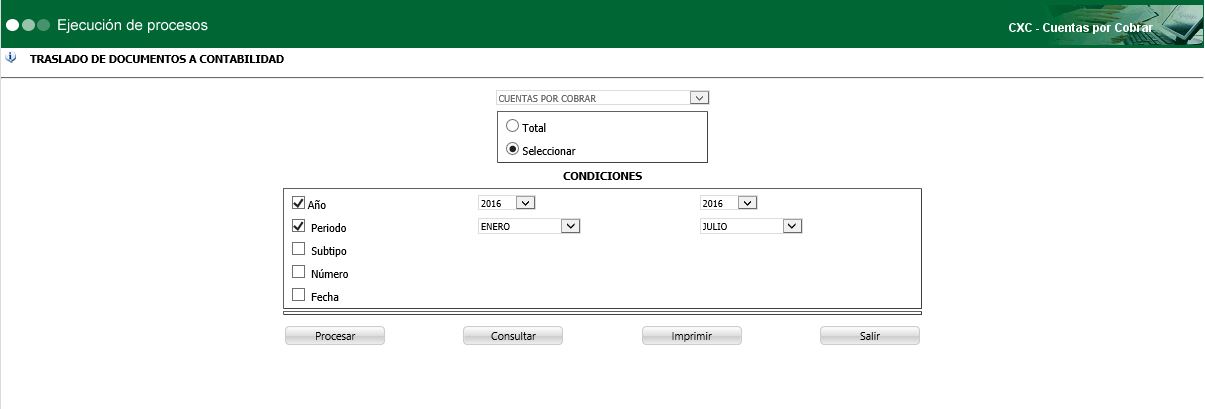The width and height of the screenshot is (1205, 409).
Task: Open the CUENTAS POR COBRAR dropdown
Action: pyautogui.click(x=603, y=98)
